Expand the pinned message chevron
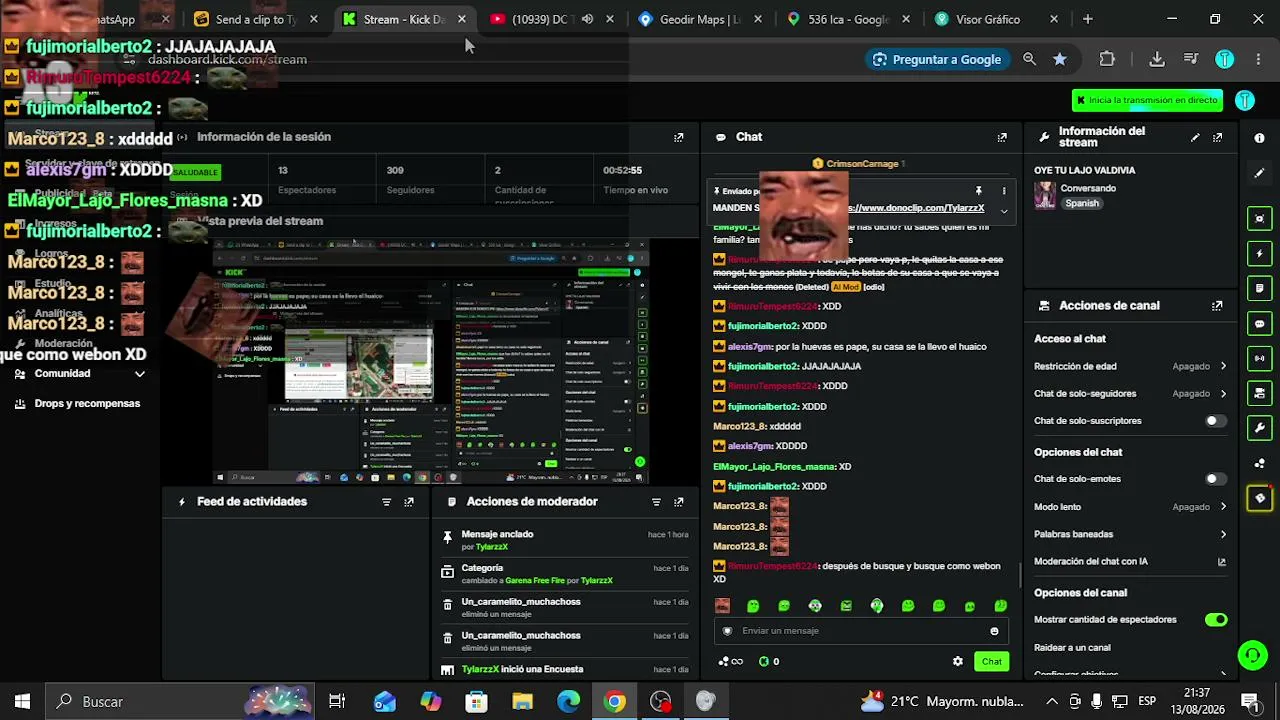Image resolution: width=1280 pixels, height=720 pixels. [x=1004, y=210]
